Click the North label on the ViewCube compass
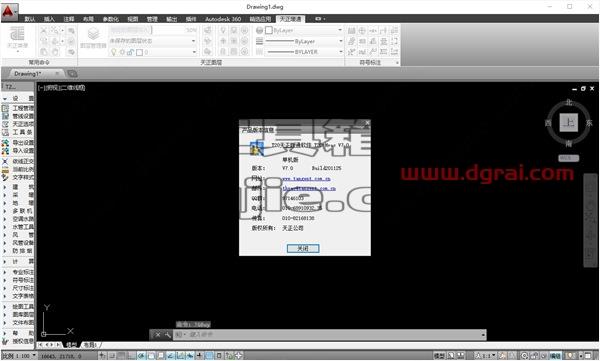This screenshot has width=600, height=361. [x=569, y=103]
